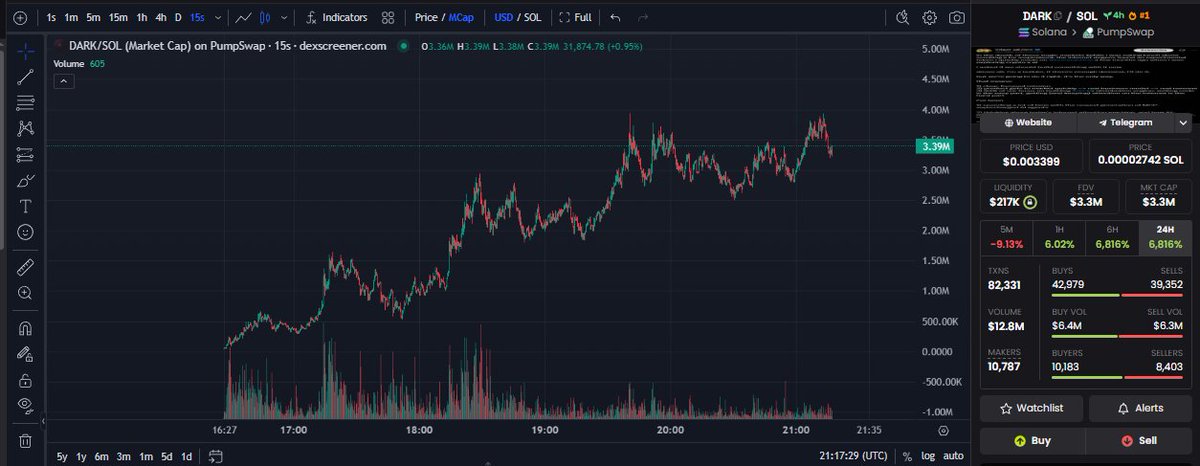Open the emoji icons tool
Image resolution: width=1200 pixels, height=466 pixels.
click(26, 233)
